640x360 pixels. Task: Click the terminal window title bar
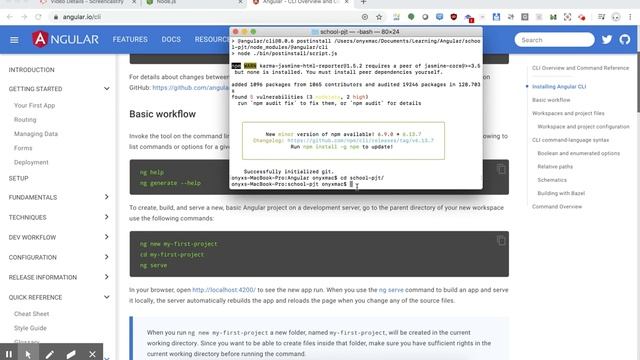[x=356, y=31]
